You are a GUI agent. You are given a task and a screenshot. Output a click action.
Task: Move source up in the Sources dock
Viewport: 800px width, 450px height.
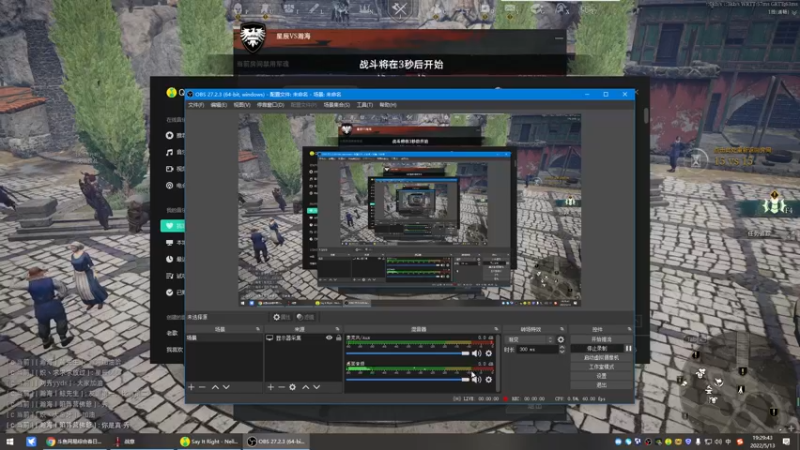(x=305, y=387)
